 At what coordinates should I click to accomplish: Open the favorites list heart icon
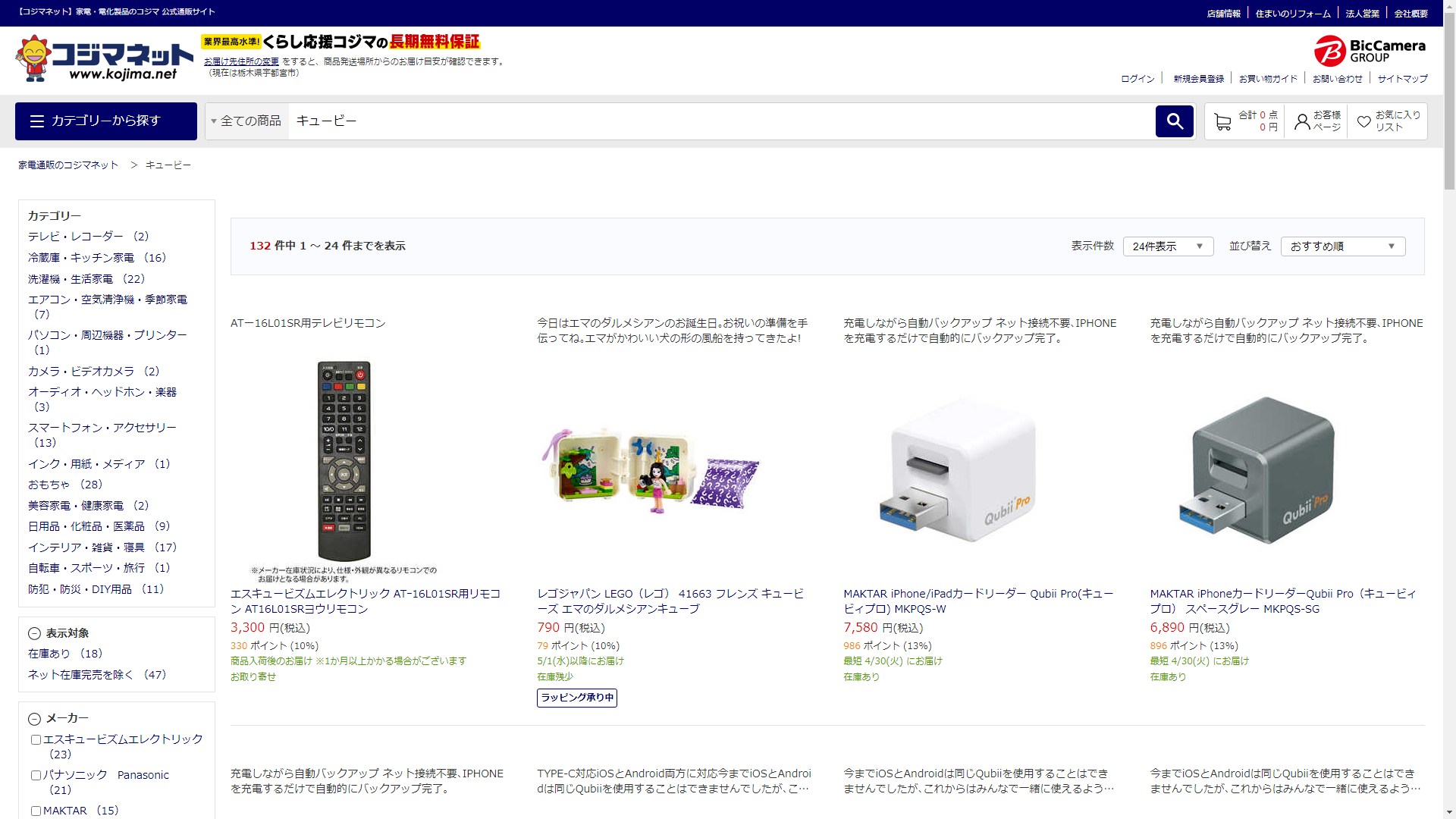(1363, 121)
